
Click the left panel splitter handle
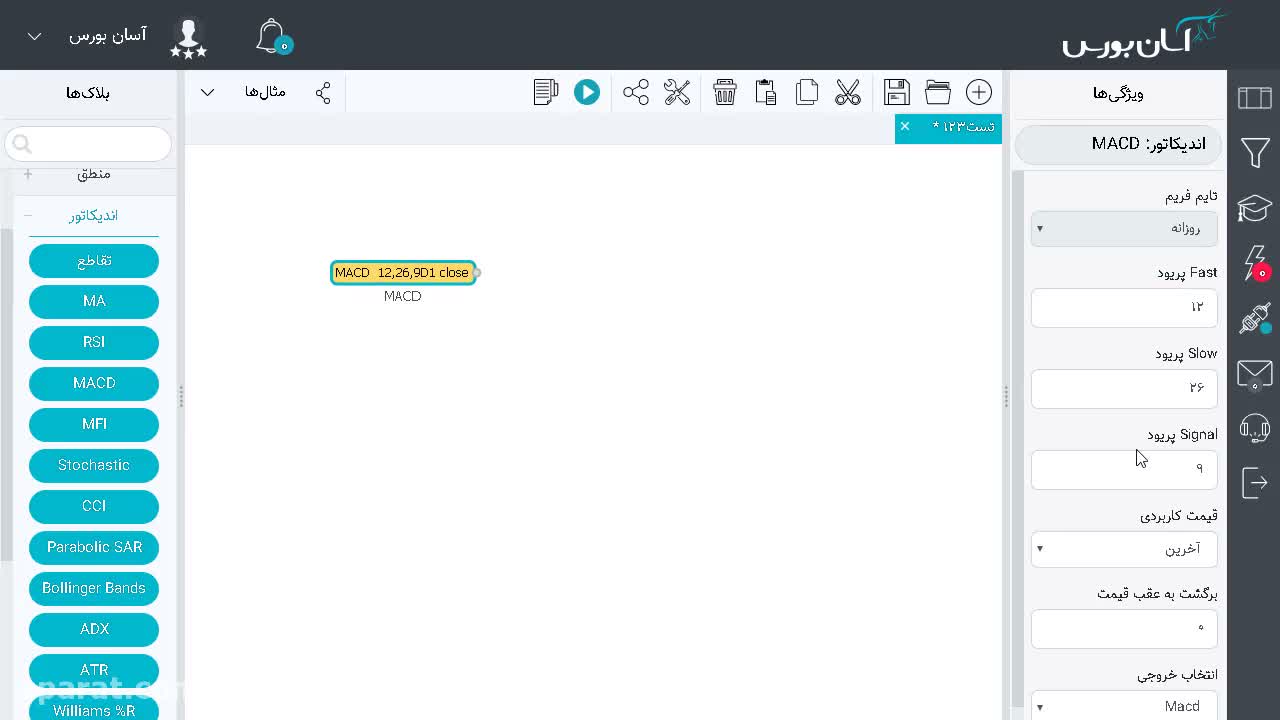point(181,396)
